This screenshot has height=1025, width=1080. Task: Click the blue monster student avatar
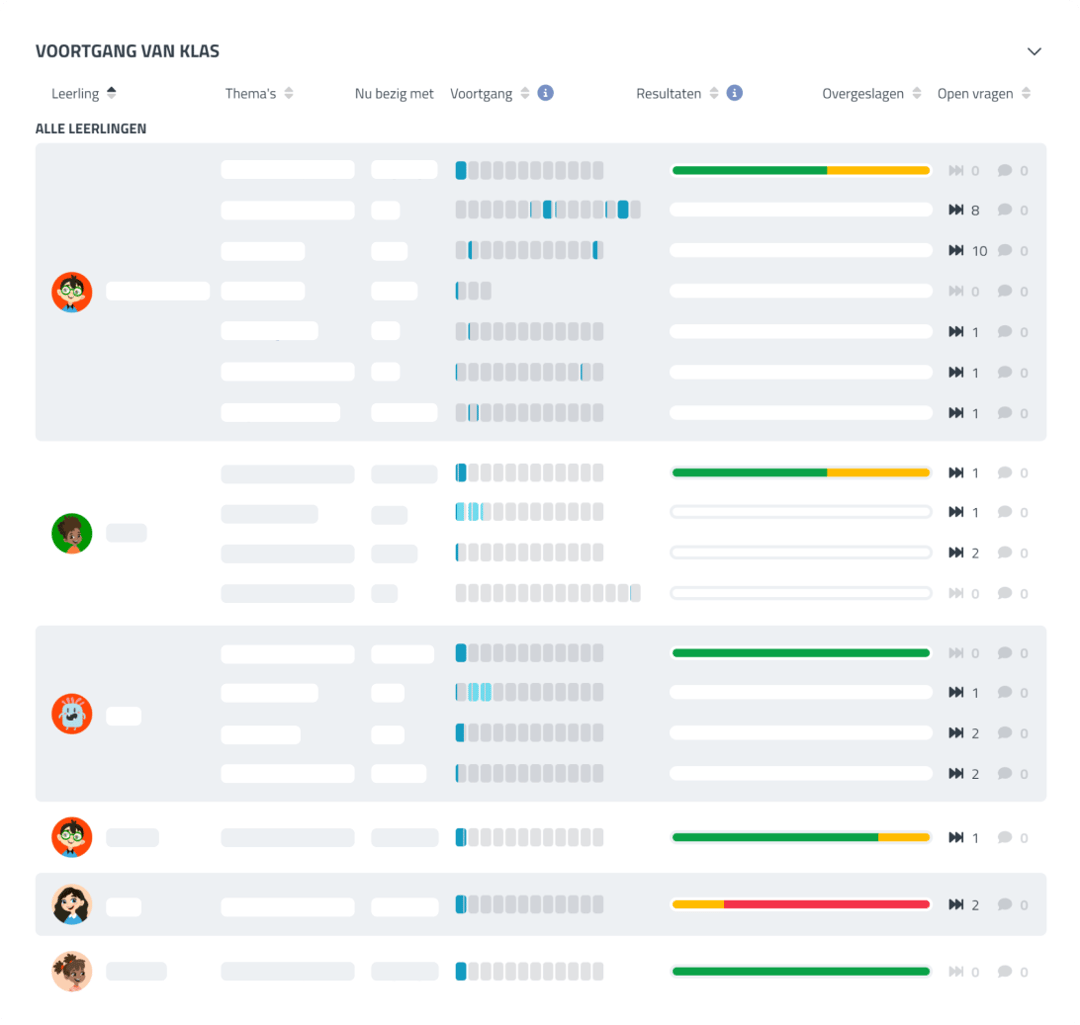click(x=72, y=714)
